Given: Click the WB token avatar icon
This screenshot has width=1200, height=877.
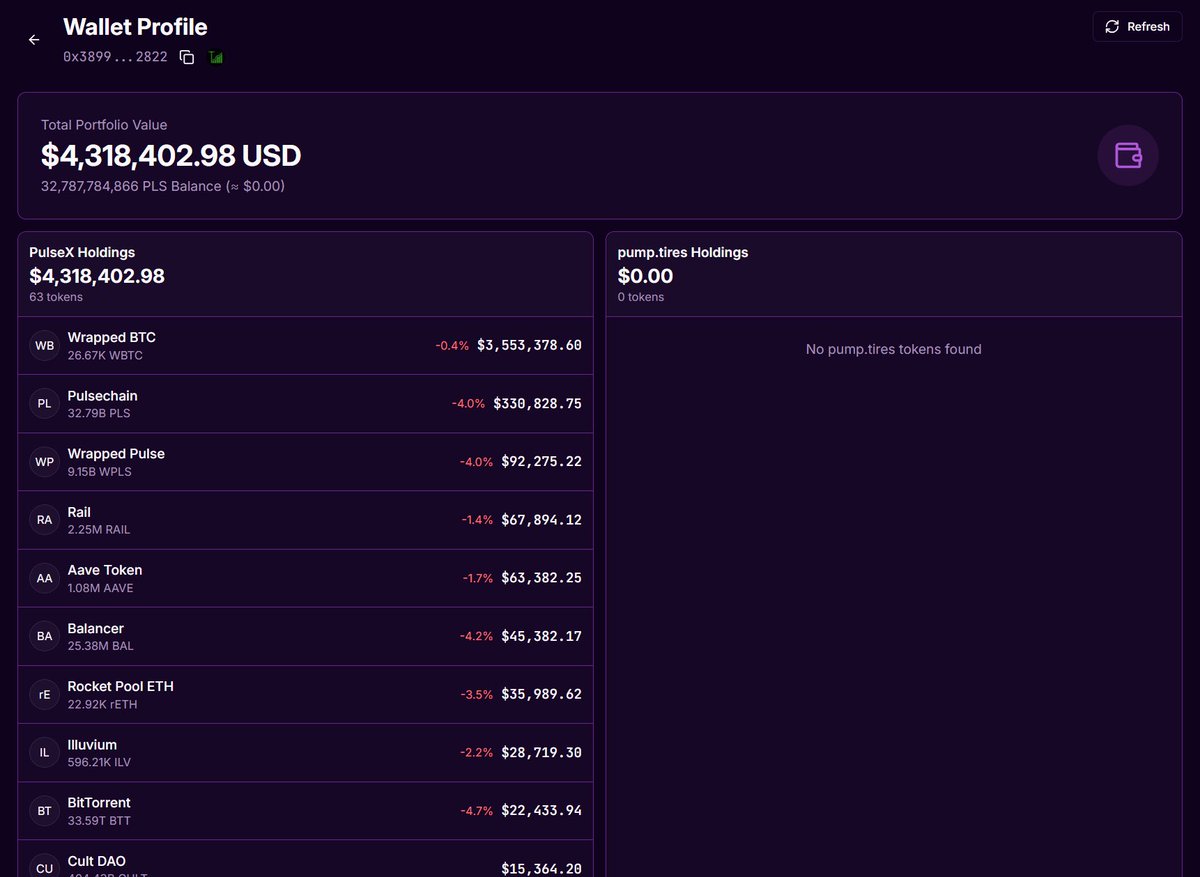Looking at the screenshot, I should point(44,346).
